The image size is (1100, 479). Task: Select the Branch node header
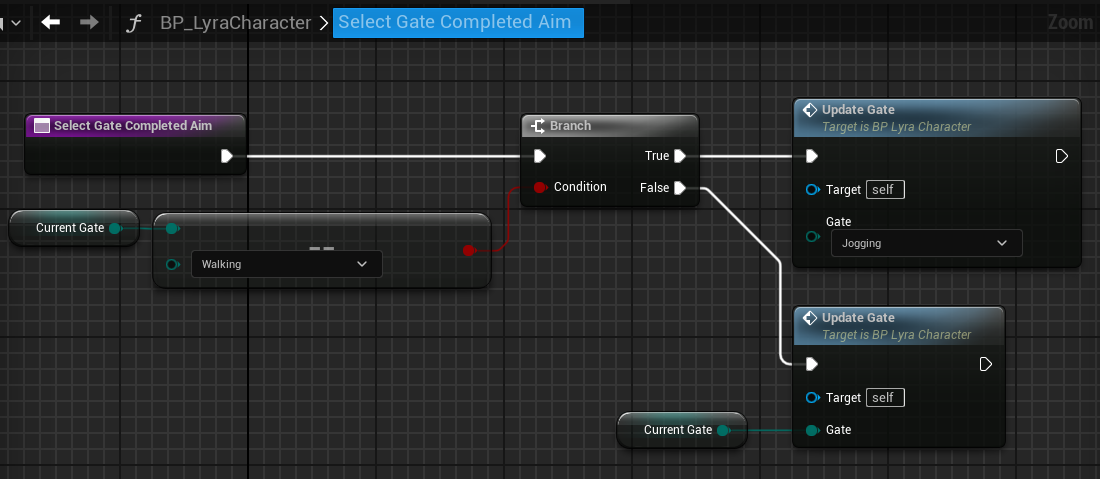[x=610, y=126]
